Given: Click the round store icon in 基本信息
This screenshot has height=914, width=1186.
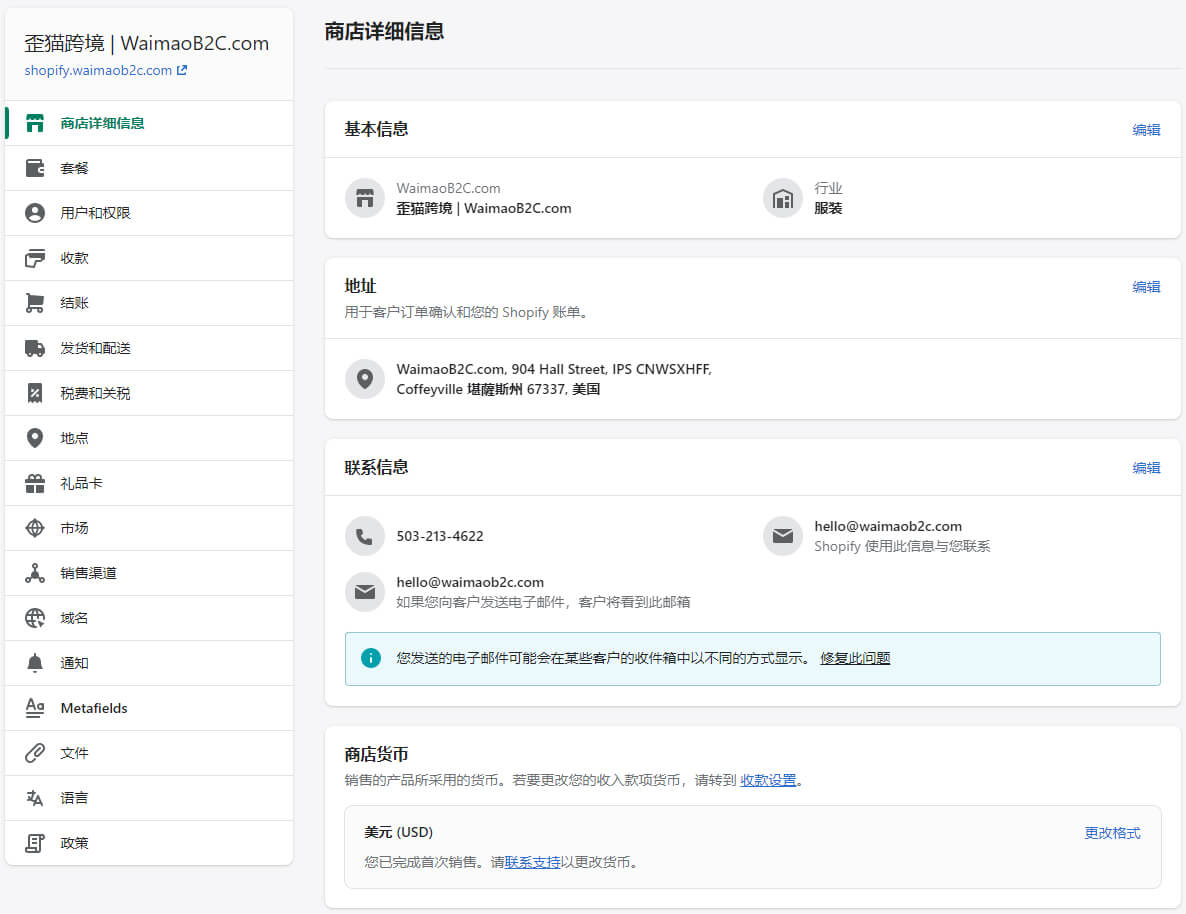Looking at the screenshot, I should pos(365,198).
